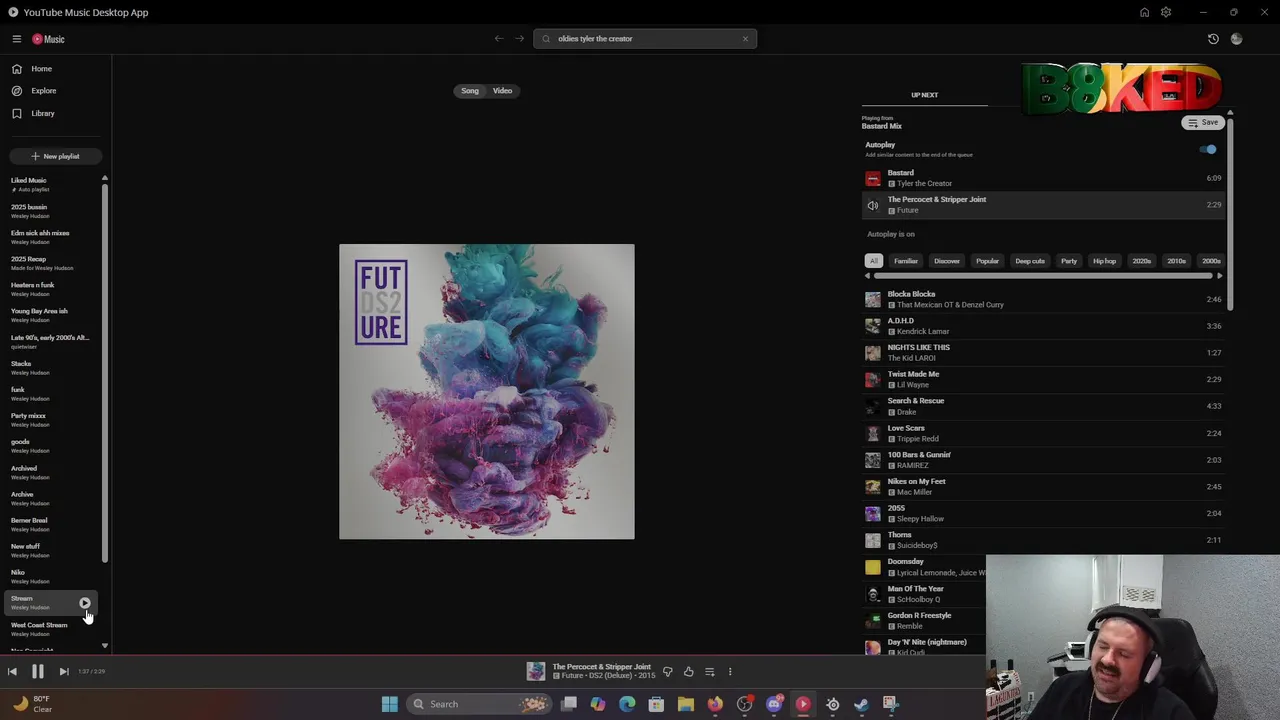The height and width of the screenshot is (720, 1280).
Task: Open the West Coast Stream playlist
Action: click(52, 629)
